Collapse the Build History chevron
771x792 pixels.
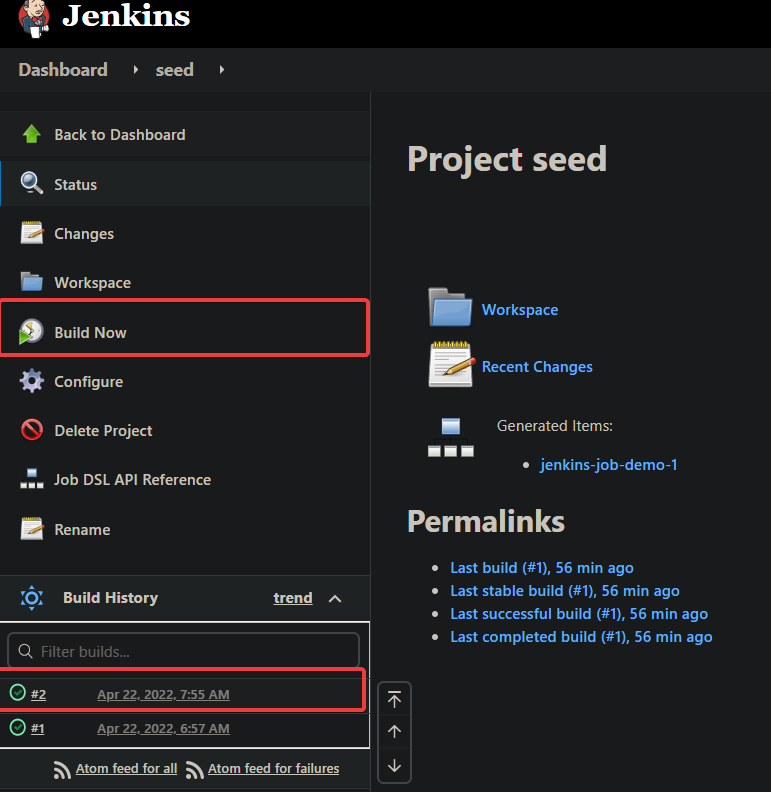pos(335,599)
